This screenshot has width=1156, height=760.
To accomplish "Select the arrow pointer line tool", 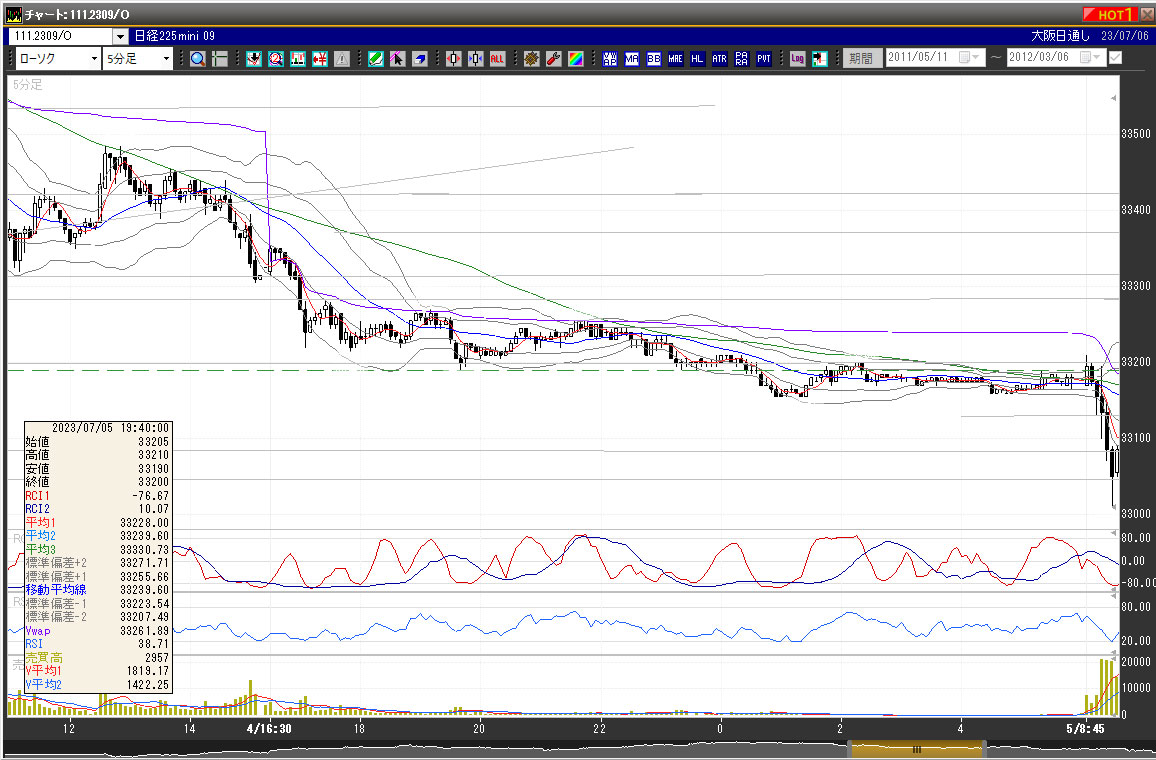I will point(398,59).
